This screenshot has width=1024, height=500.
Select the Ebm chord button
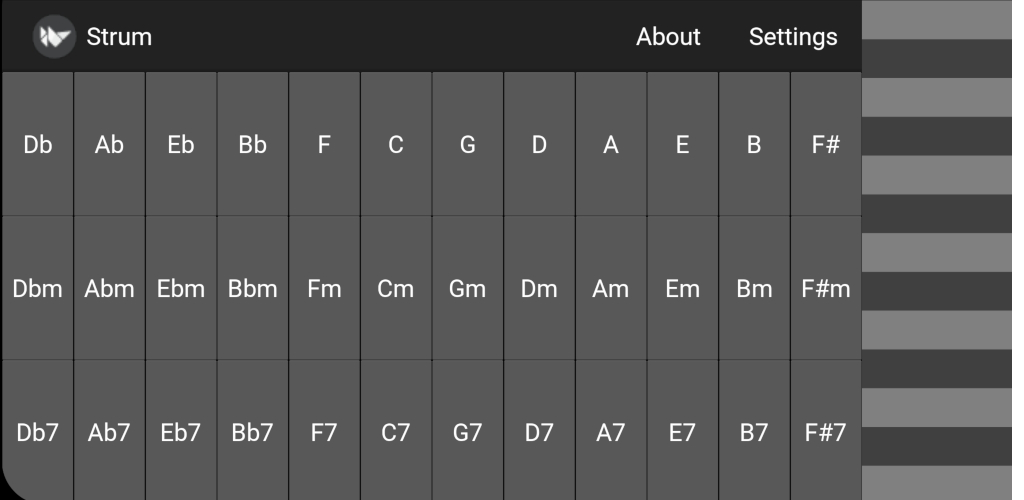[181, 289]
